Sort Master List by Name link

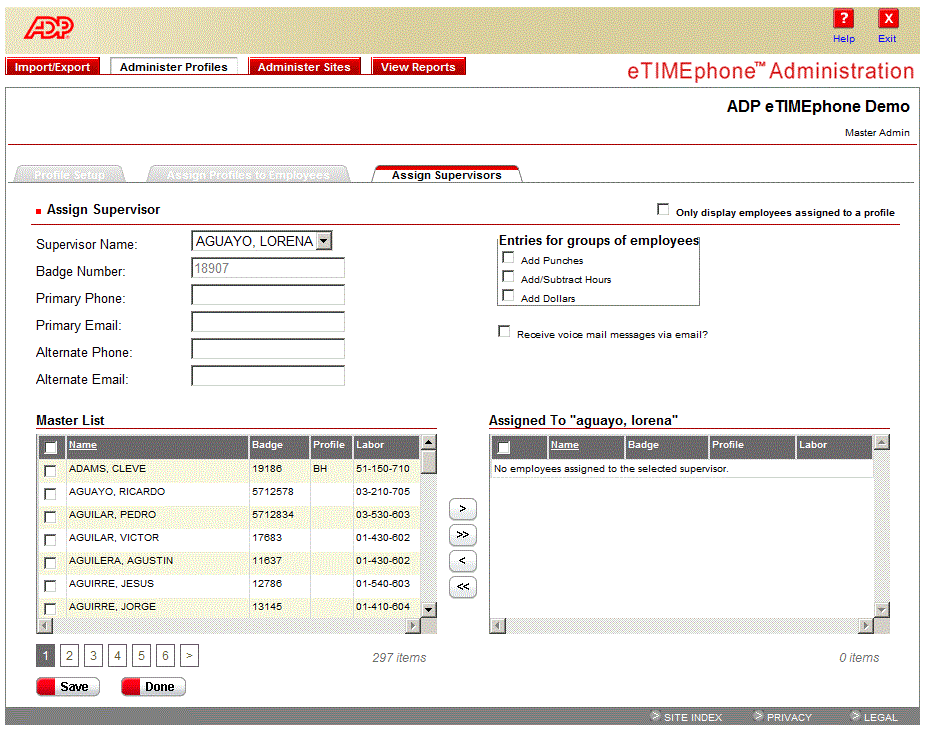pyautogui.click(x=83, y=445)
